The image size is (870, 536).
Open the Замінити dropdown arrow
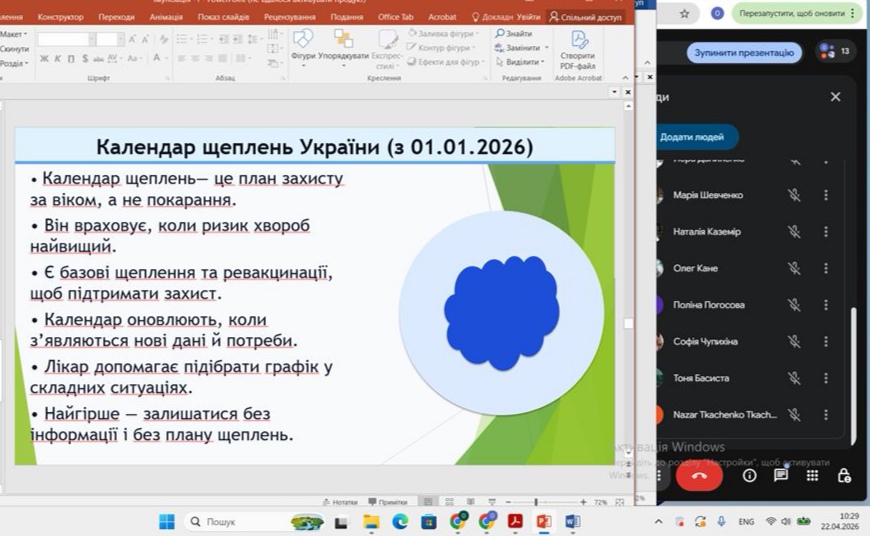(547, 48)
